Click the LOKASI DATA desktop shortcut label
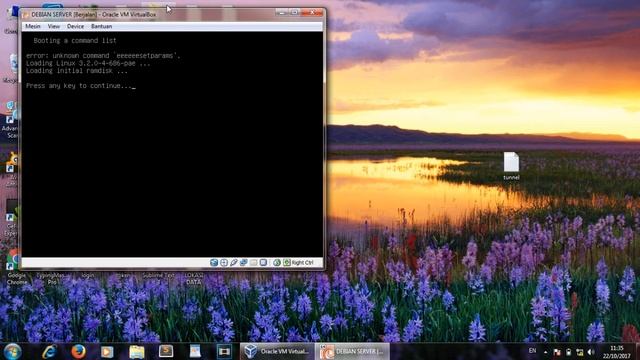The image size is (640, 360). click(x=193, y=278)
